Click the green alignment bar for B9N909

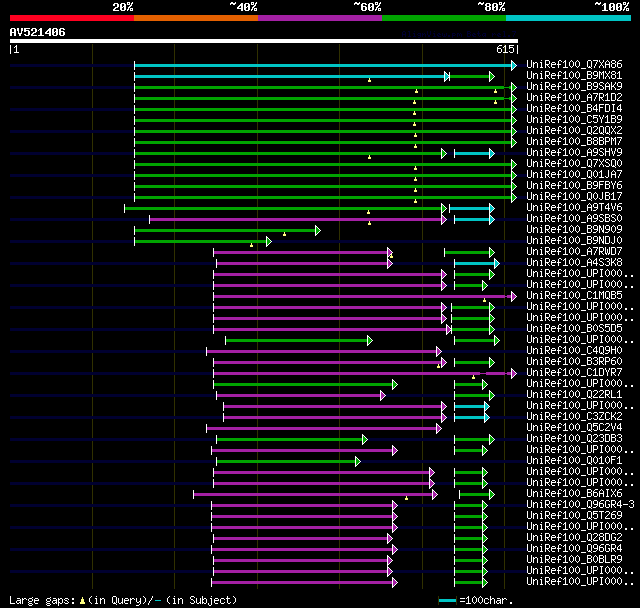click(x=227, y=231)
